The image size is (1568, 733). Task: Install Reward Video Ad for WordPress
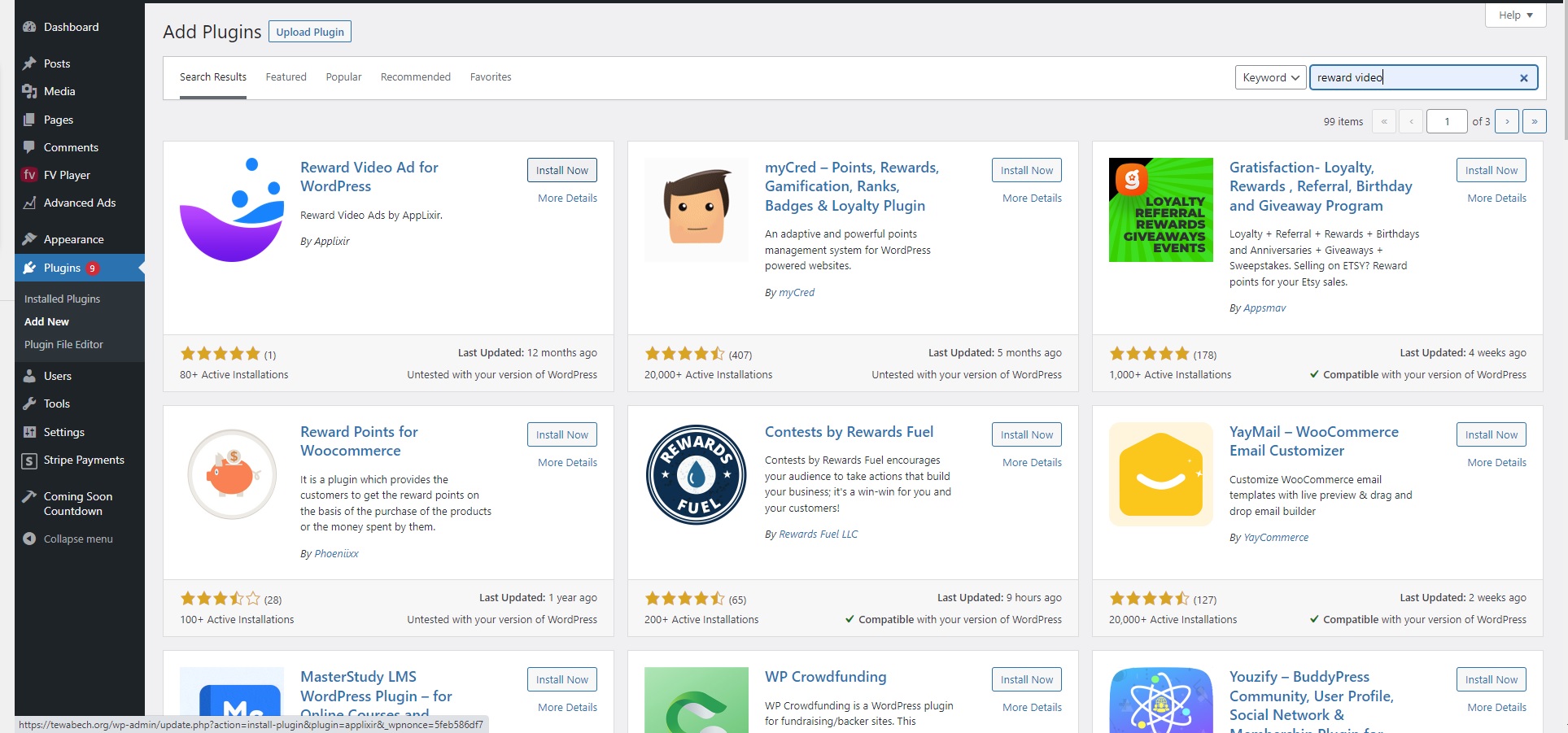point(561,170)
